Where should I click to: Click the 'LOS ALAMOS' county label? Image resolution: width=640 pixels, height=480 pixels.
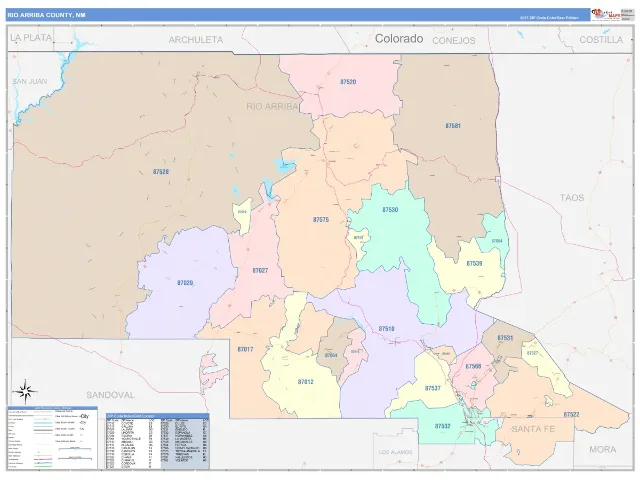click(396, 452)
